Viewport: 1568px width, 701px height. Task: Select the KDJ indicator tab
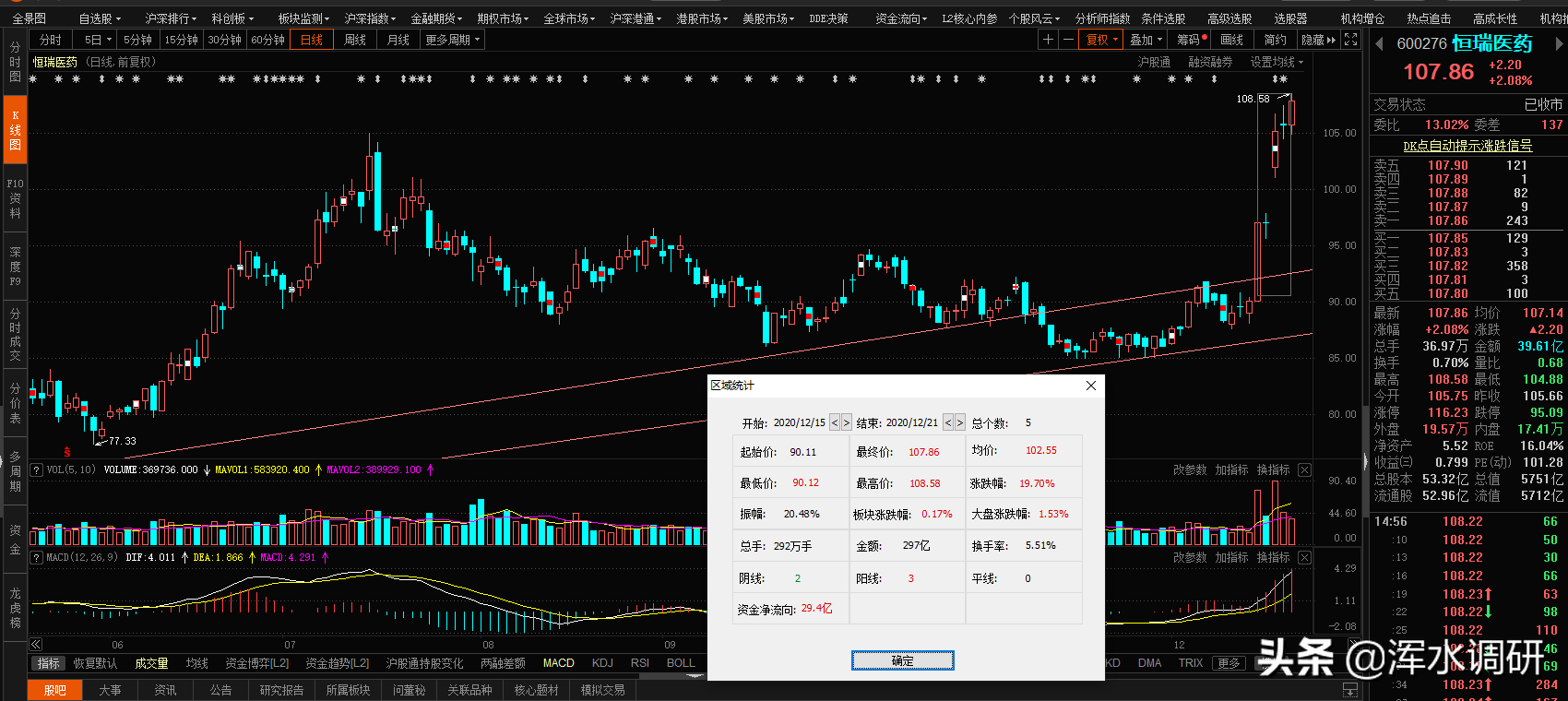[602, 663]
